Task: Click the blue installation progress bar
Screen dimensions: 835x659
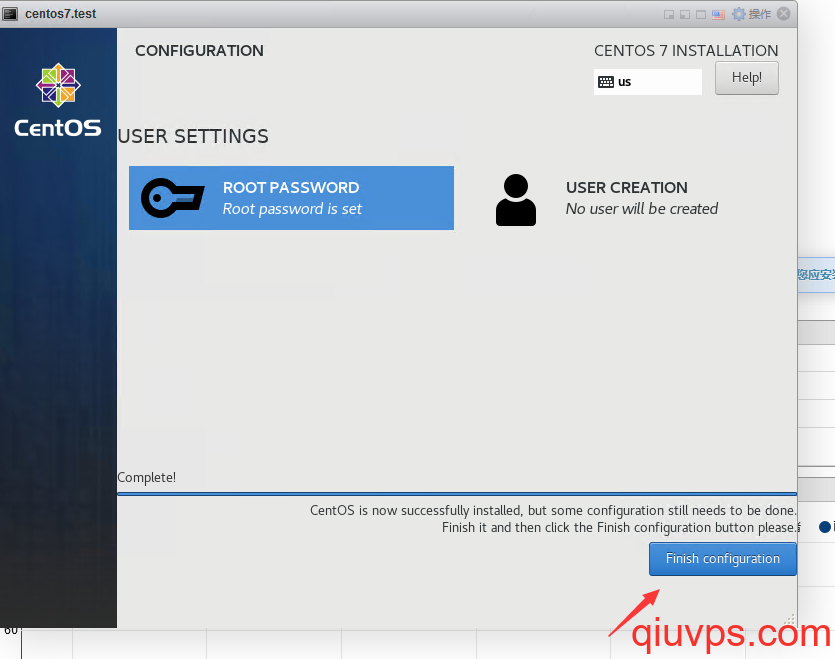Action: (456, 493)
